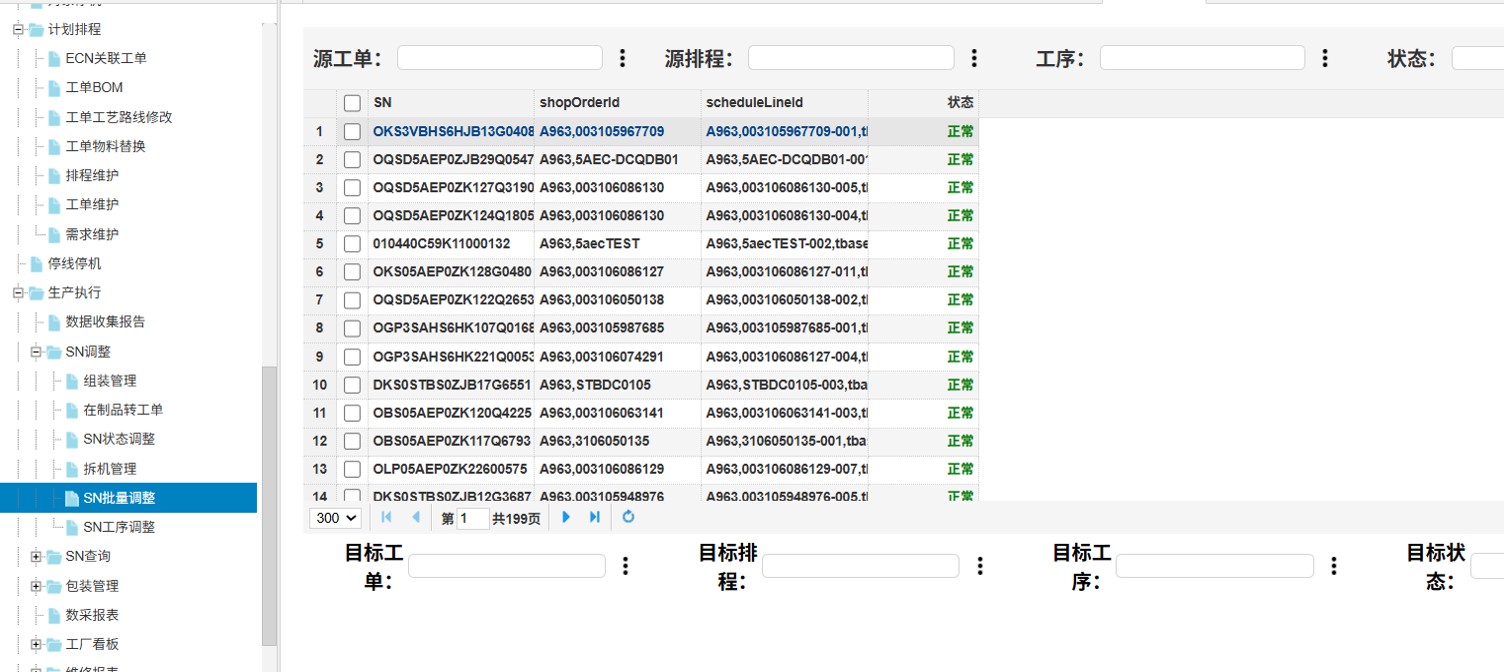This screenshot has width=1504, height=672.
Task: Open the three-dot picker beside 源排程
Action: tap(974, 58)
